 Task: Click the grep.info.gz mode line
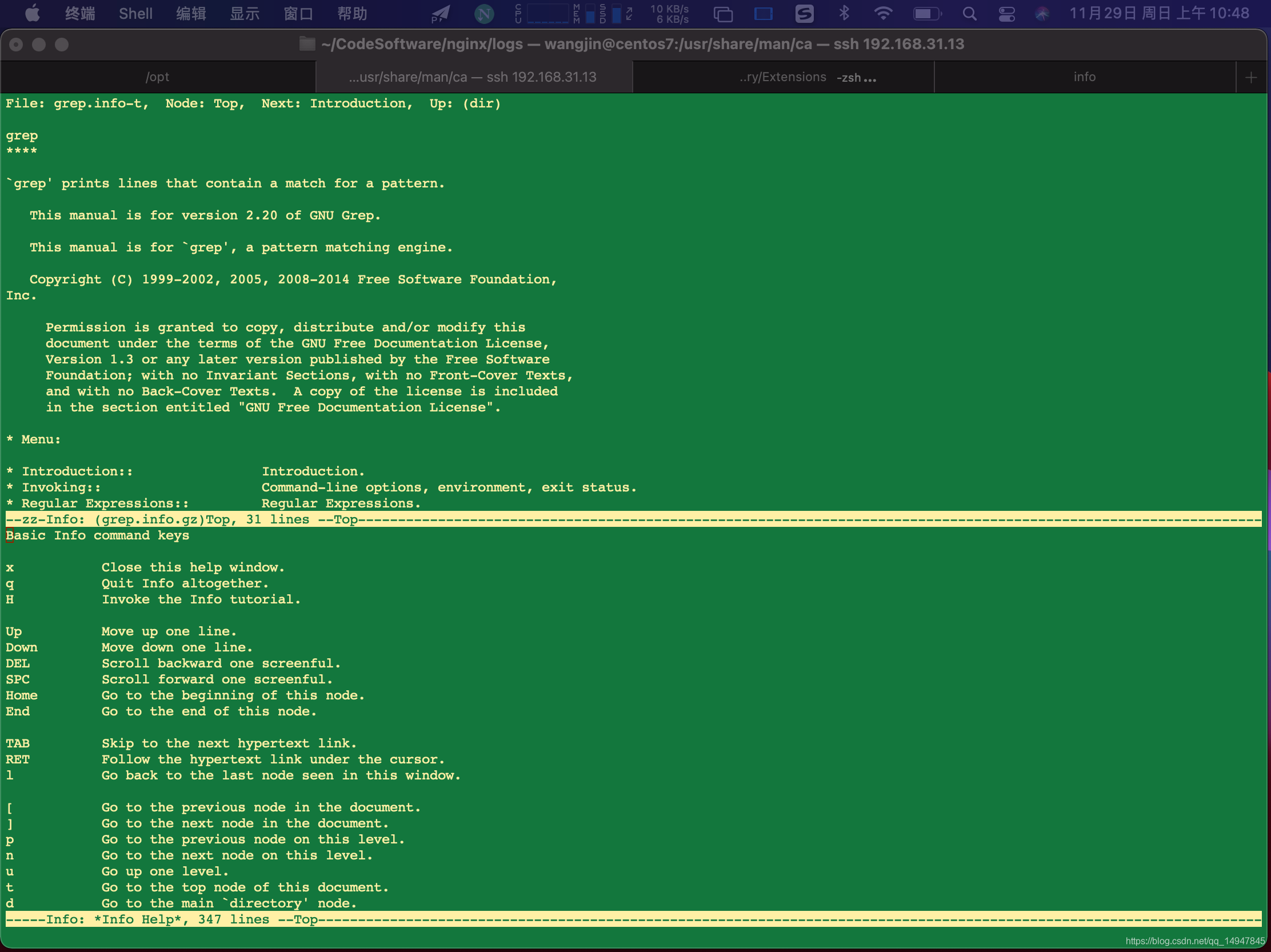pyautogui.click(x=634, y=520)
